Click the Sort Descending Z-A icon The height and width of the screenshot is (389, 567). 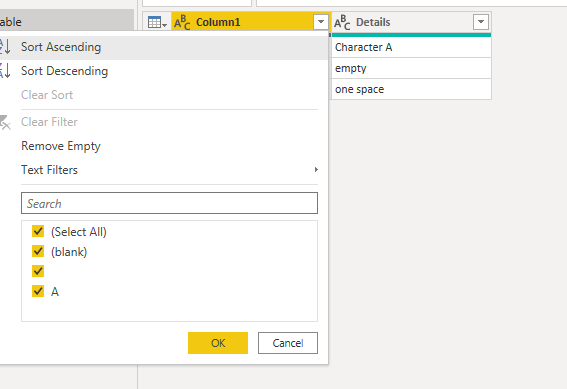point(5,71)
